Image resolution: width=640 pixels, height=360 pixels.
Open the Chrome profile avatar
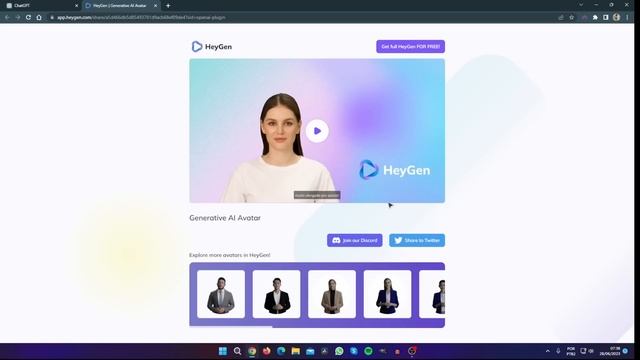pyautogui.click(x=616, y=18)
